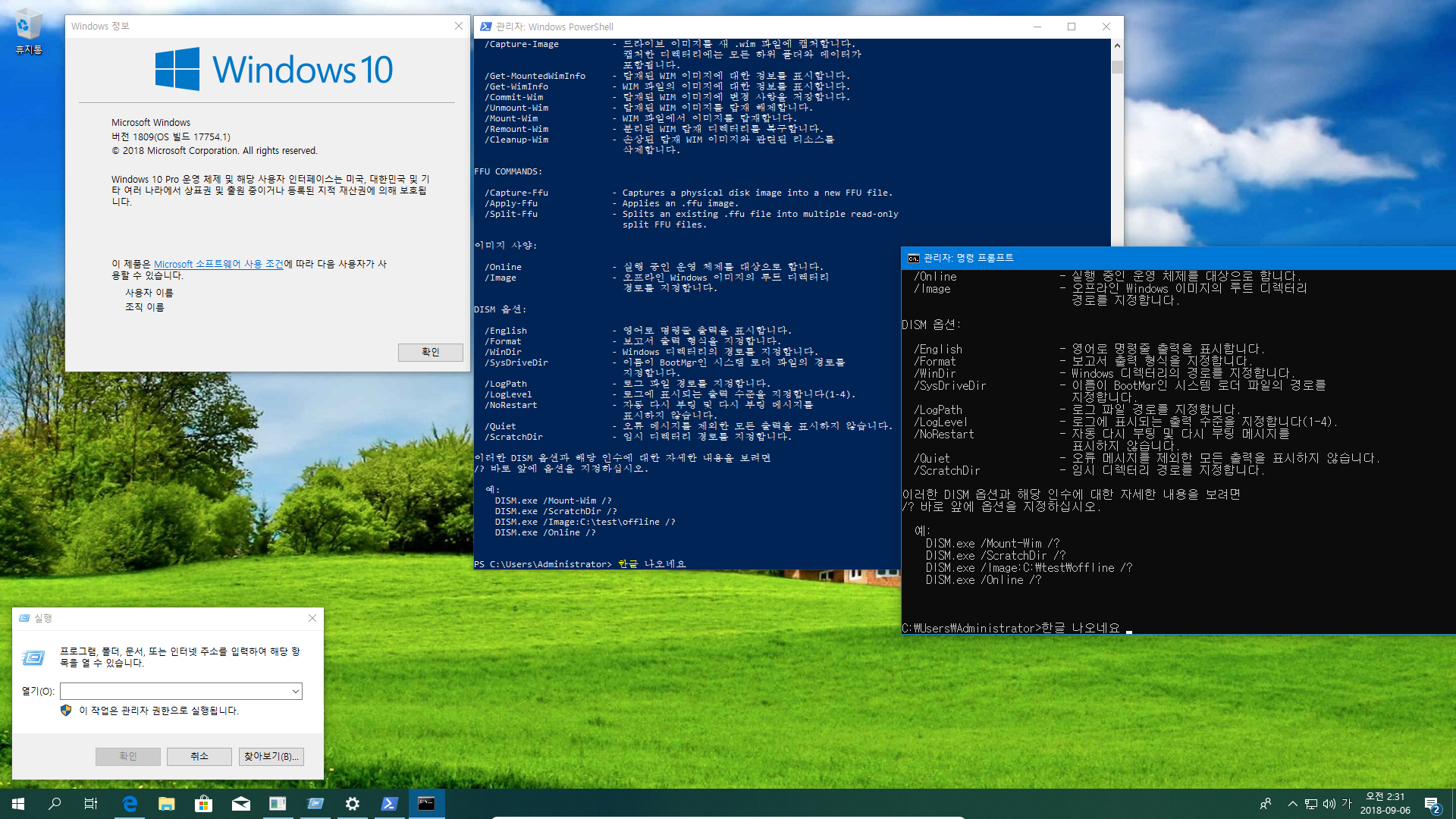Viewport: 1456px width, 819px height.
Task: Open Microsoft software license terms link
Action: pyautogui.click(x=218, y=264)
